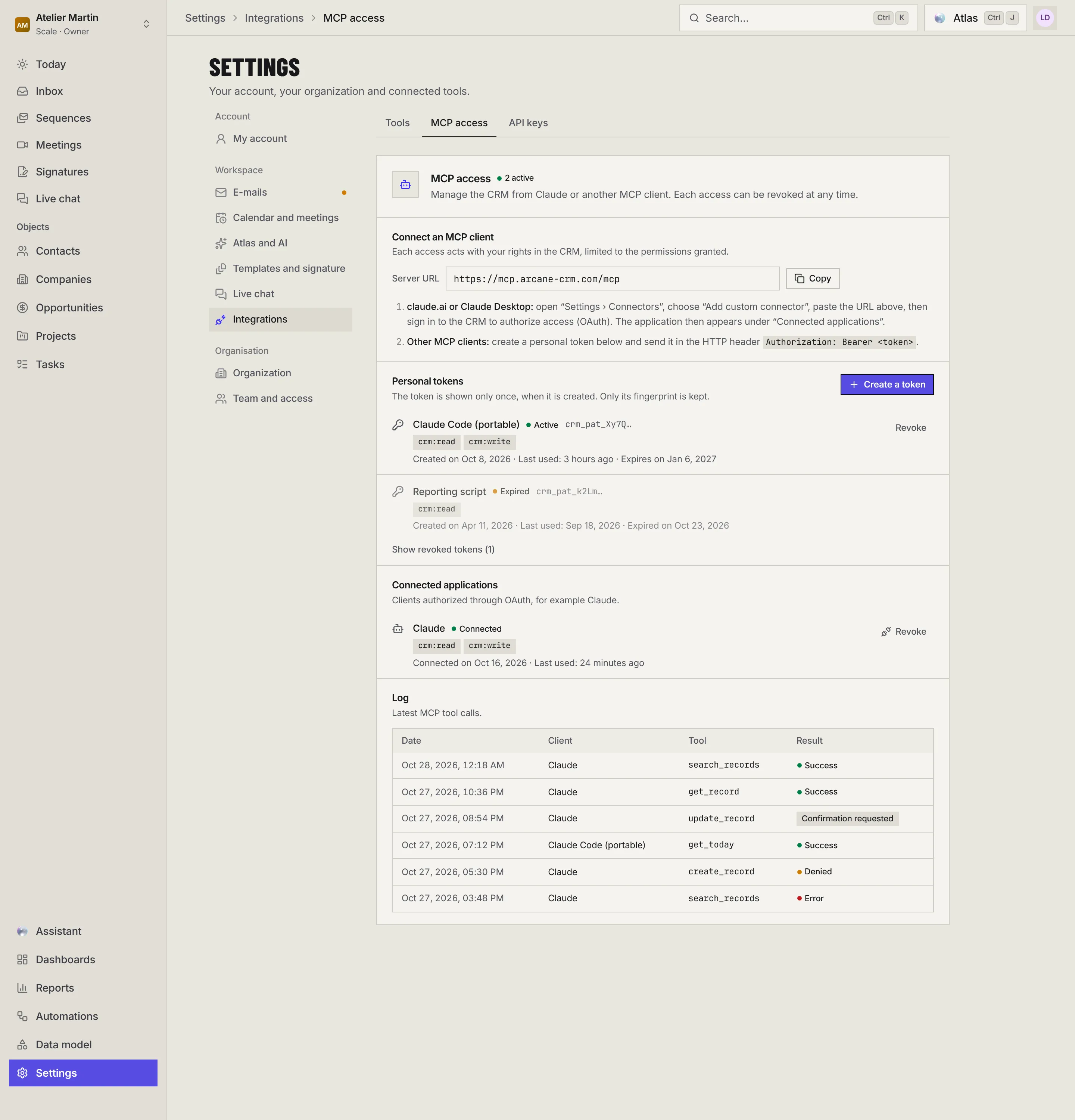Select the MCP access tab
This screenshot has height=1120, width=1075.
(x=459, y=123)
